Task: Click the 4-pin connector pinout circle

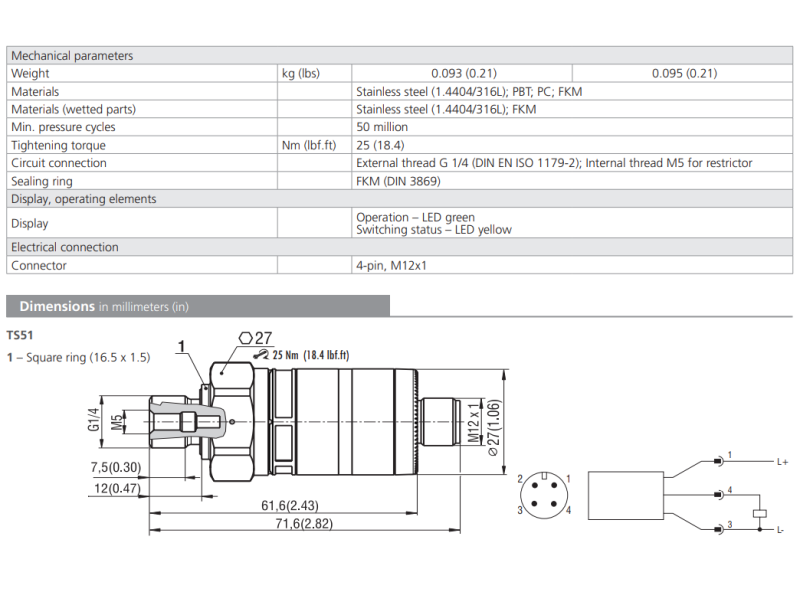Action: tap(544, 494)
